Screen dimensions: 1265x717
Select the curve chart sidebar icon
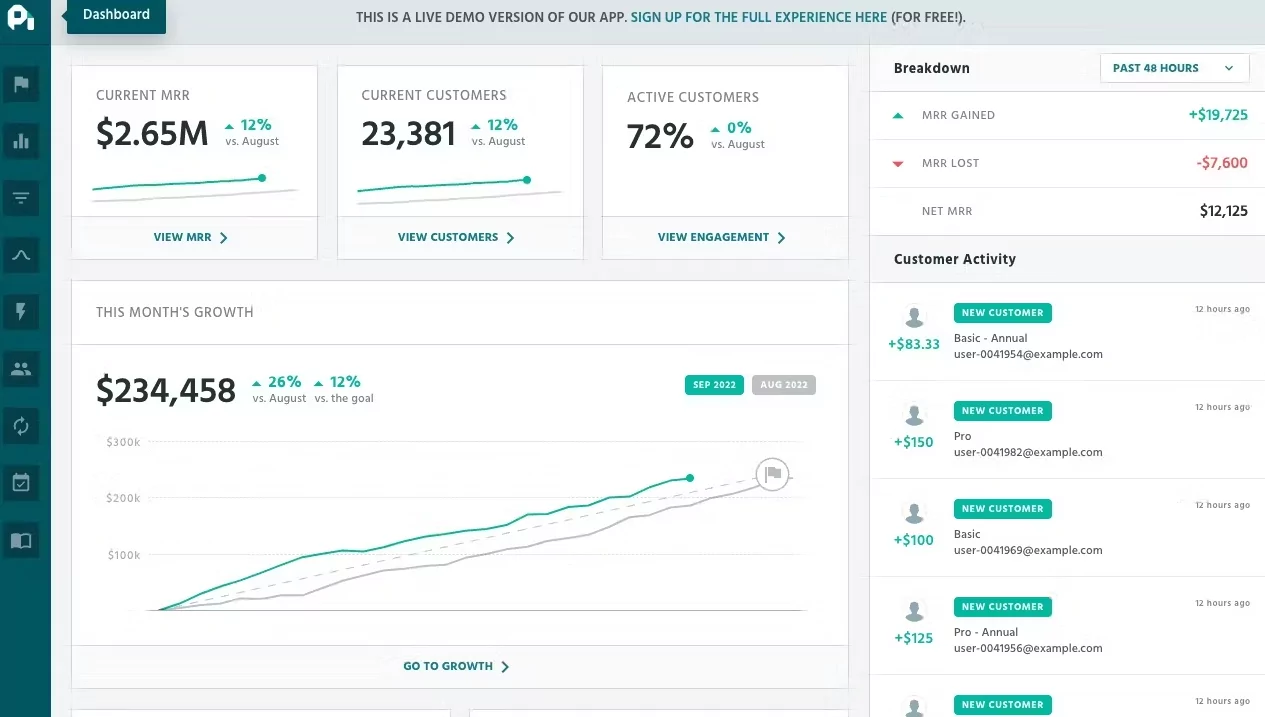[x=21, y=255]
